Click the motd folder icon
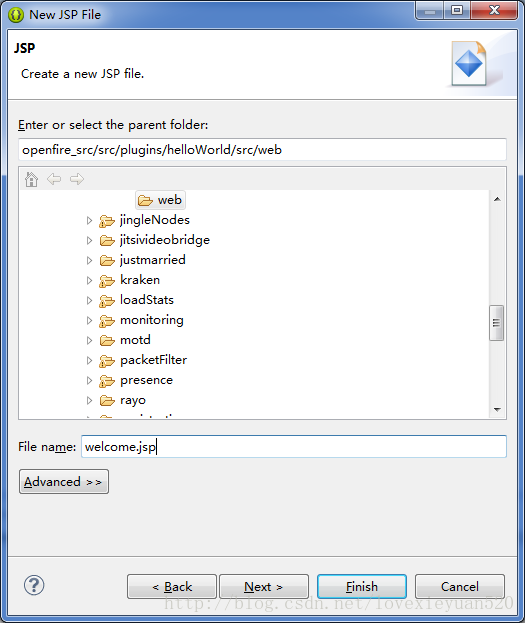The height and width of the screenshot is (623, 525). click(x=107, y=341)
